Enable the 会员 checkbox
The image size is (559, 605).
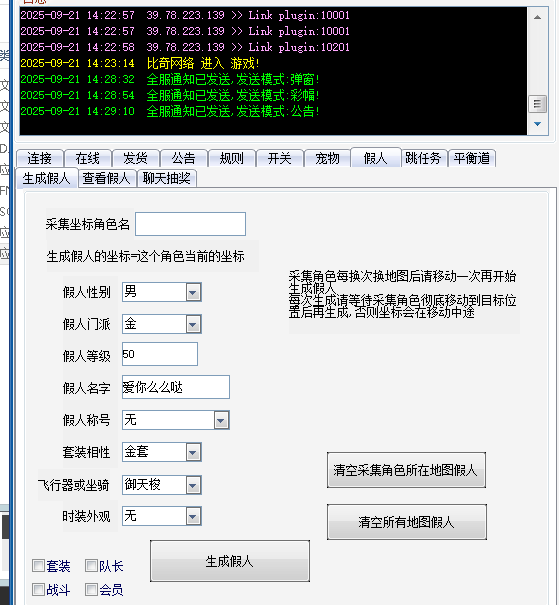click(91, 590)
